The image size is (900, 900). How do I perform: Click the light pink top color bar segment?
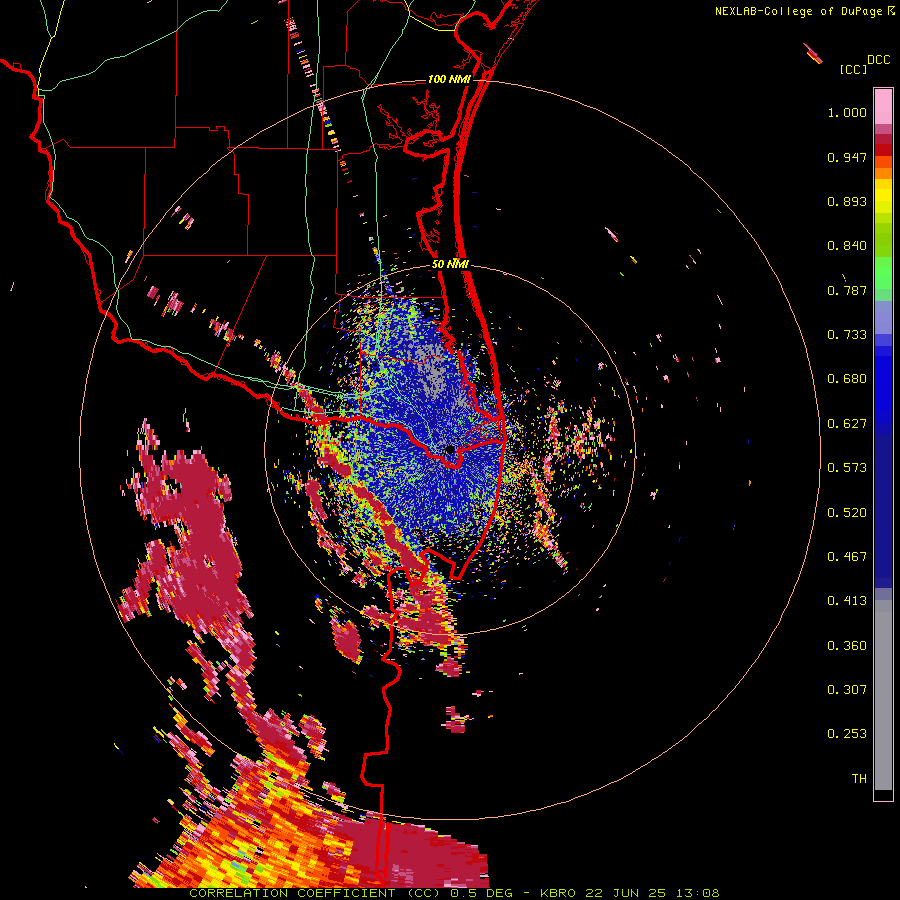[883, 107]
